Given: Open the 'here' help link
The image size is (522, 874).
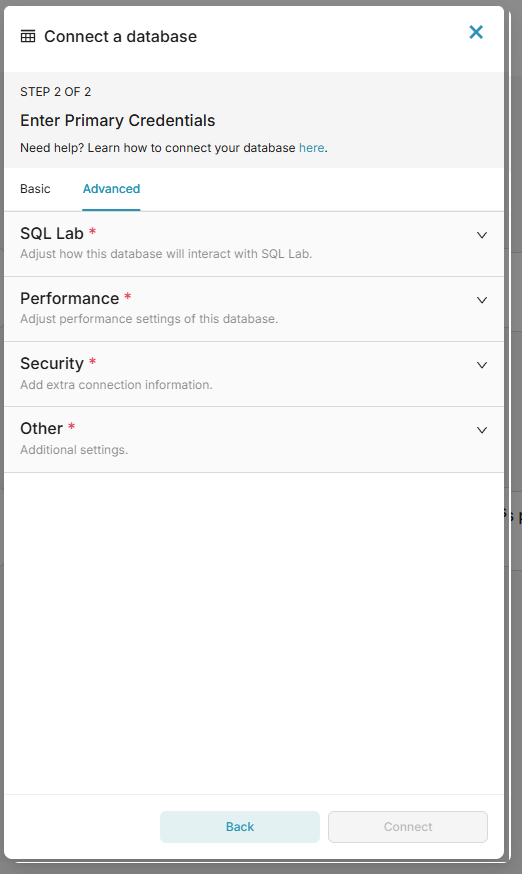Looking at the screenshot, I should [311, 148].
